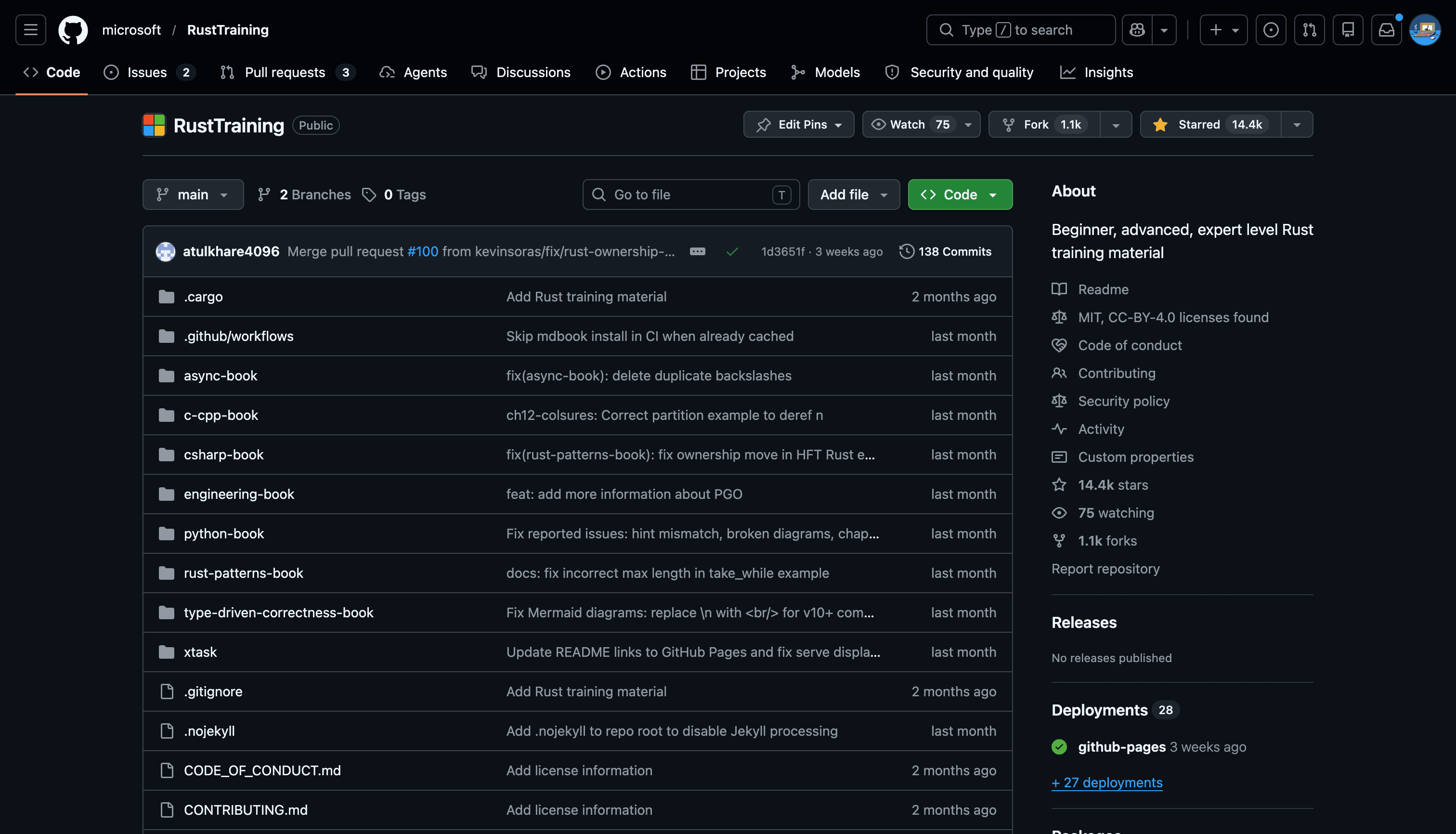Open the Actions tab
The image size is (1456, 834).
pos(631,72)
